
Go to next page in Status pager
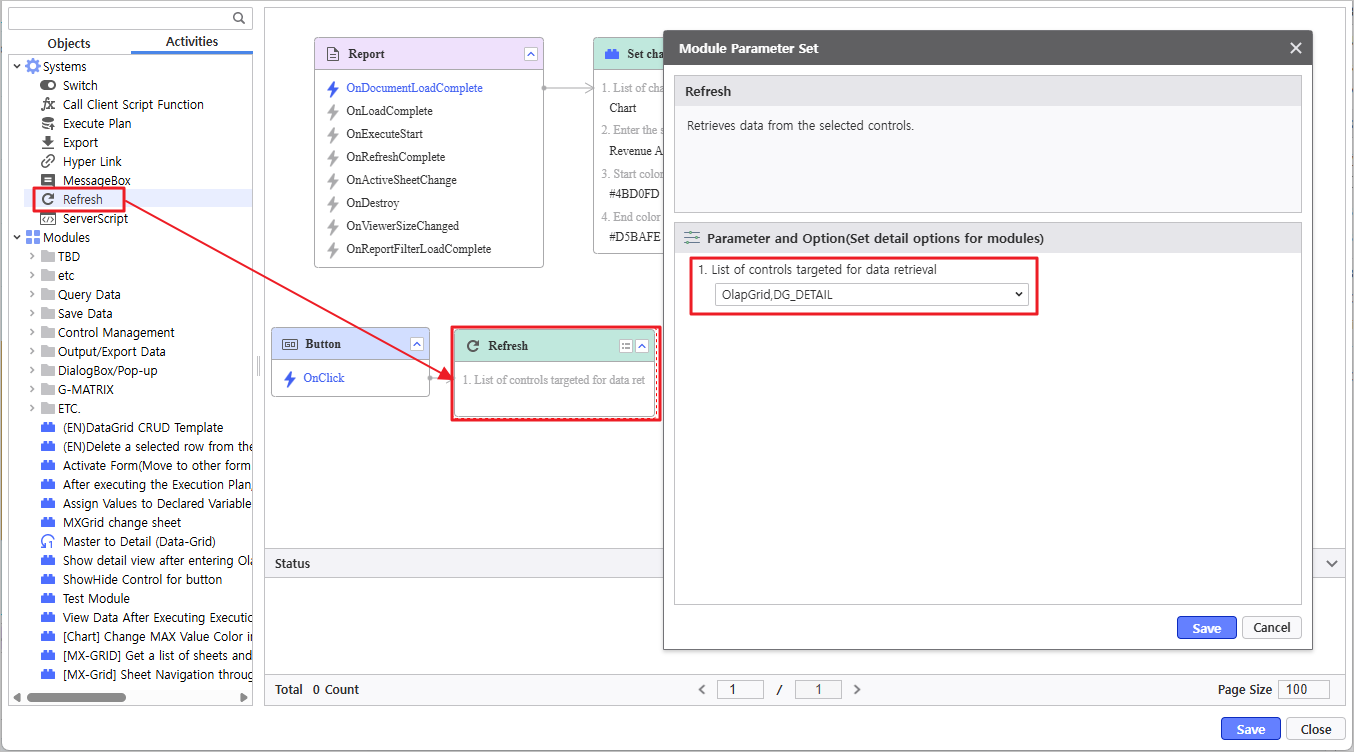tap(857, 689)
